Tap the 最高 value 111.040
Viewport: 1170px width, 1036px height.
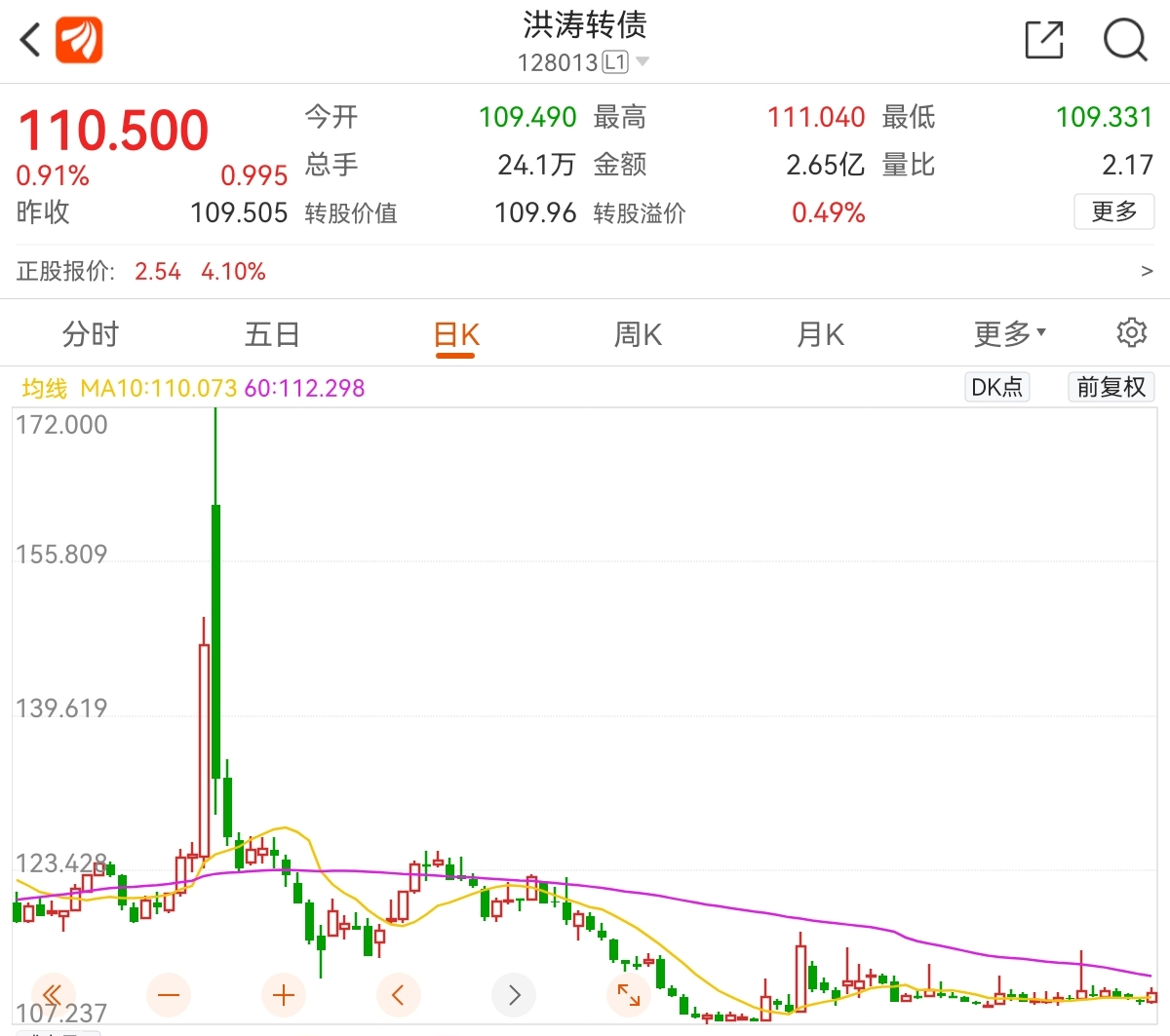pos(816,117)
